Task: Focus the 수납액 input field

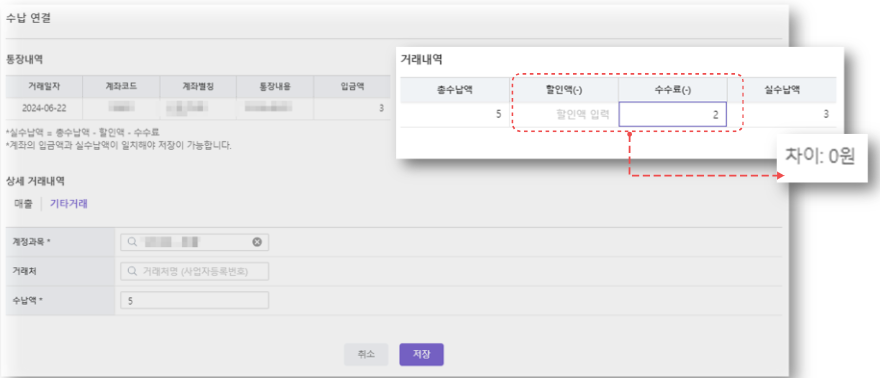Action: pos(195,301)
